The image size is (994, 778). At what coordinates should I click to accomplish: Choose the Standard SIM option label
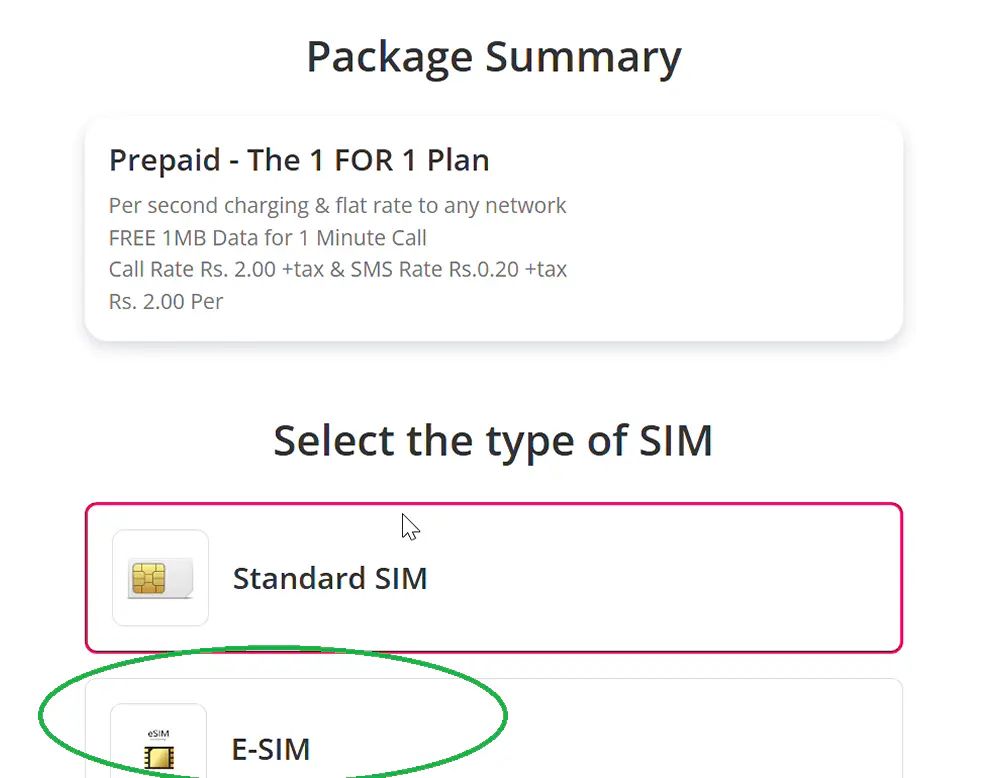click(x=329, y=578)
